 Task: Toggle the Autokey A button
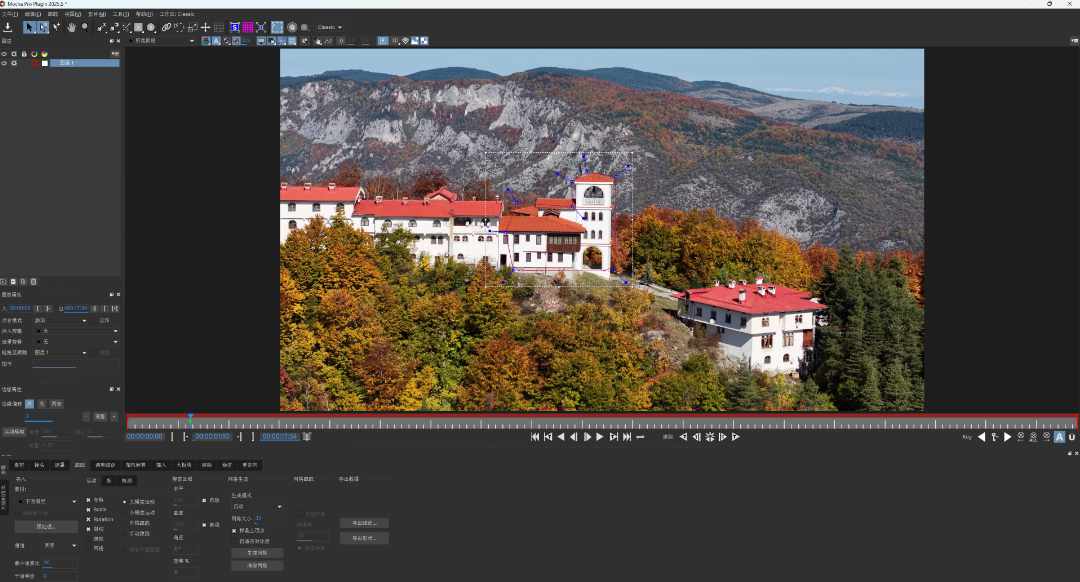[x=1059, y=437]
